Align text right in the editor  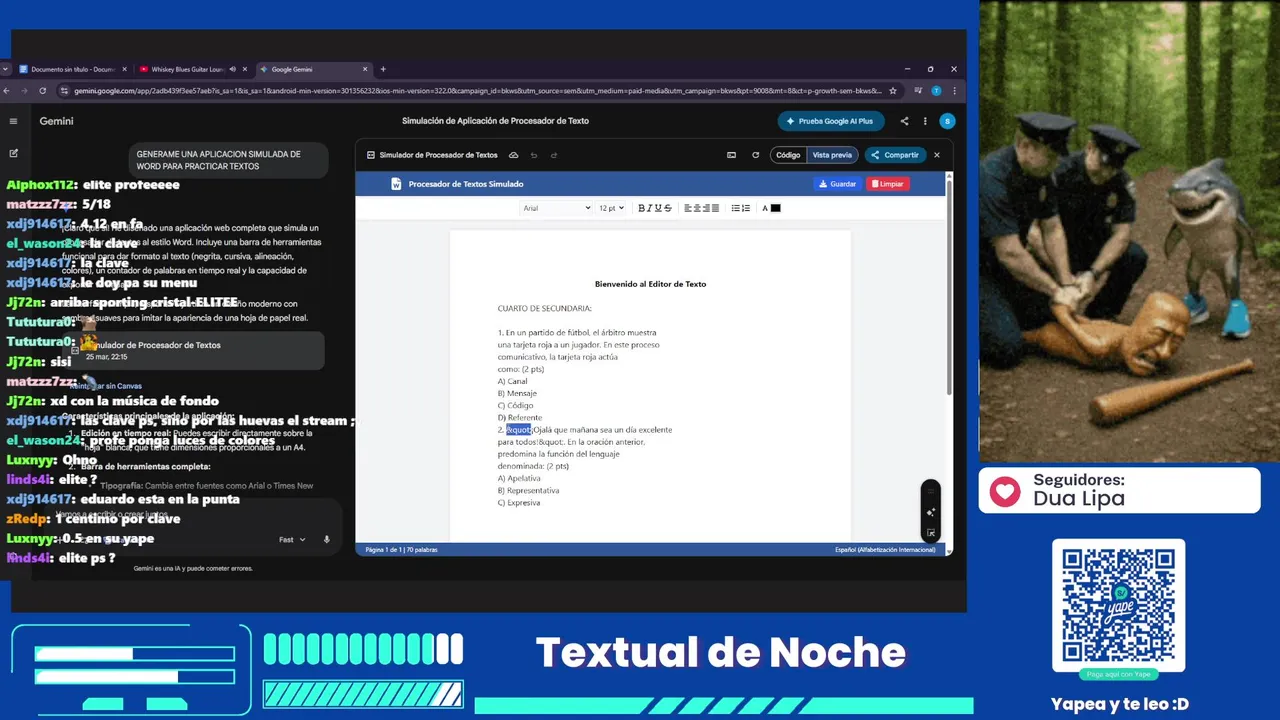click(x=706, y=208)
